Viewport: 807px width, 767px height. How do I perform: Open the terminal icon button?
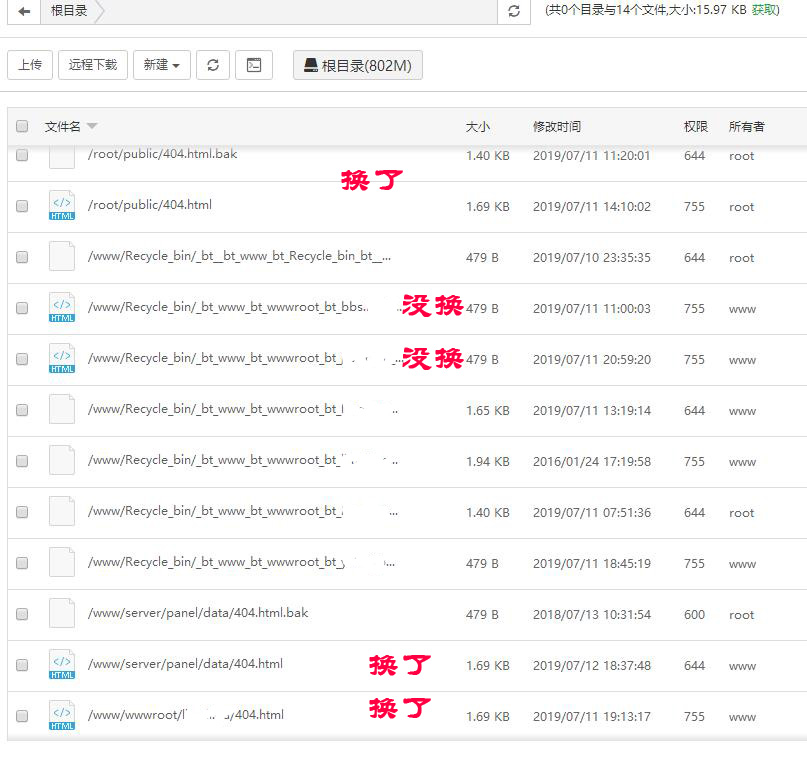(x=254, y=65)
